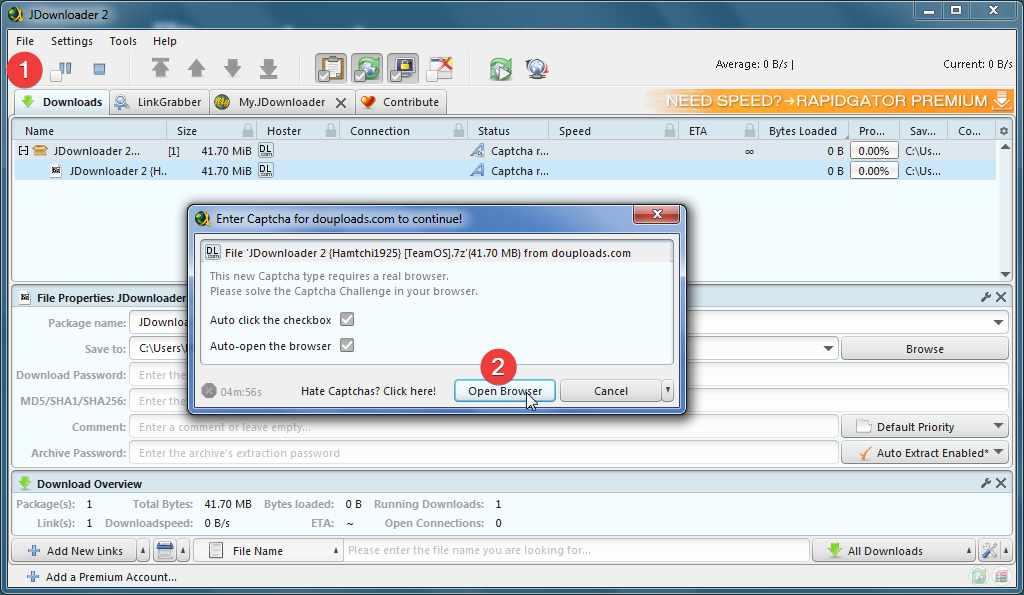The image size is (1024, 595).
Task: Click Hate Captchas? Click here! link
Action: [x=368, y=391]
